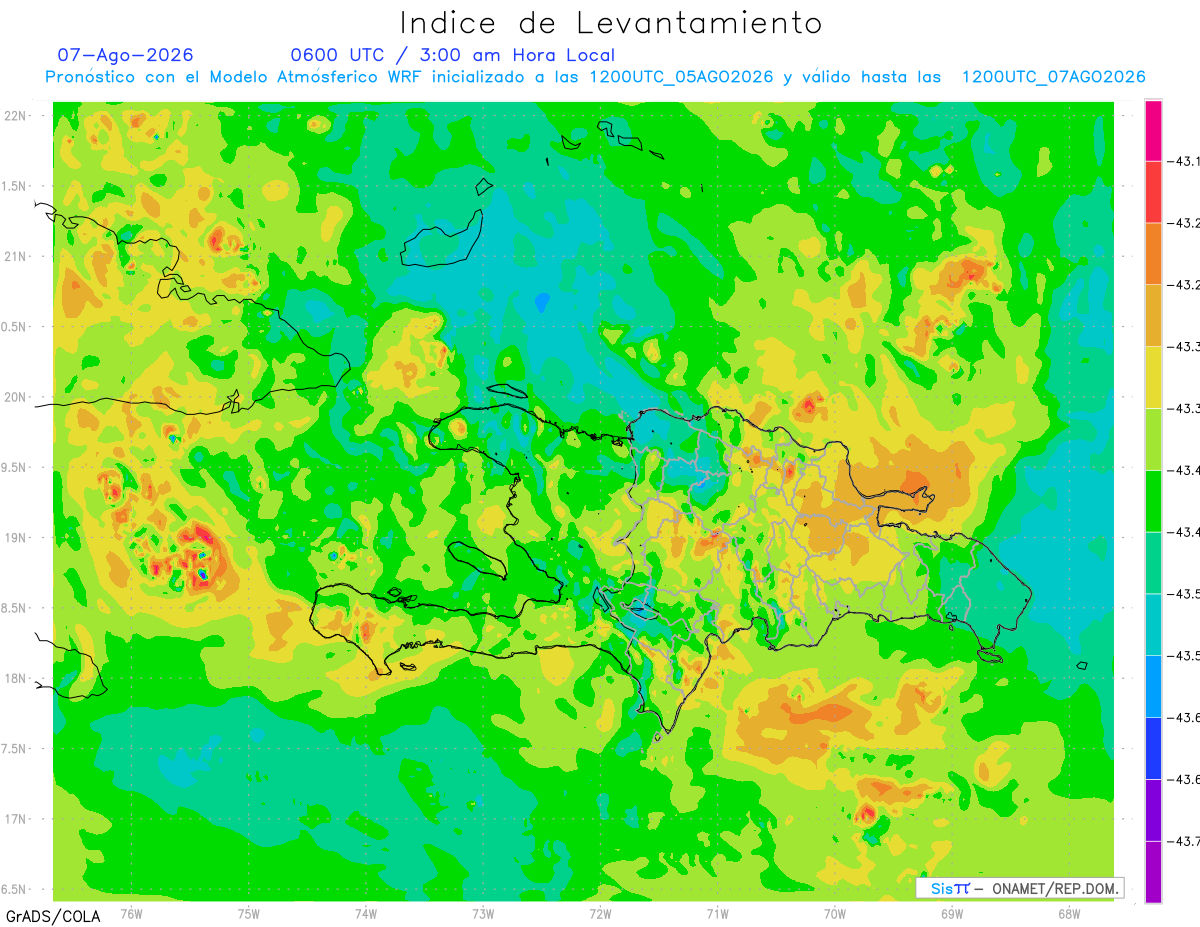This screenshot has width=1200, height=927.
Task: Click the 'ONAMET/REP.DOM.' credit box
Action: point(1020,888)
